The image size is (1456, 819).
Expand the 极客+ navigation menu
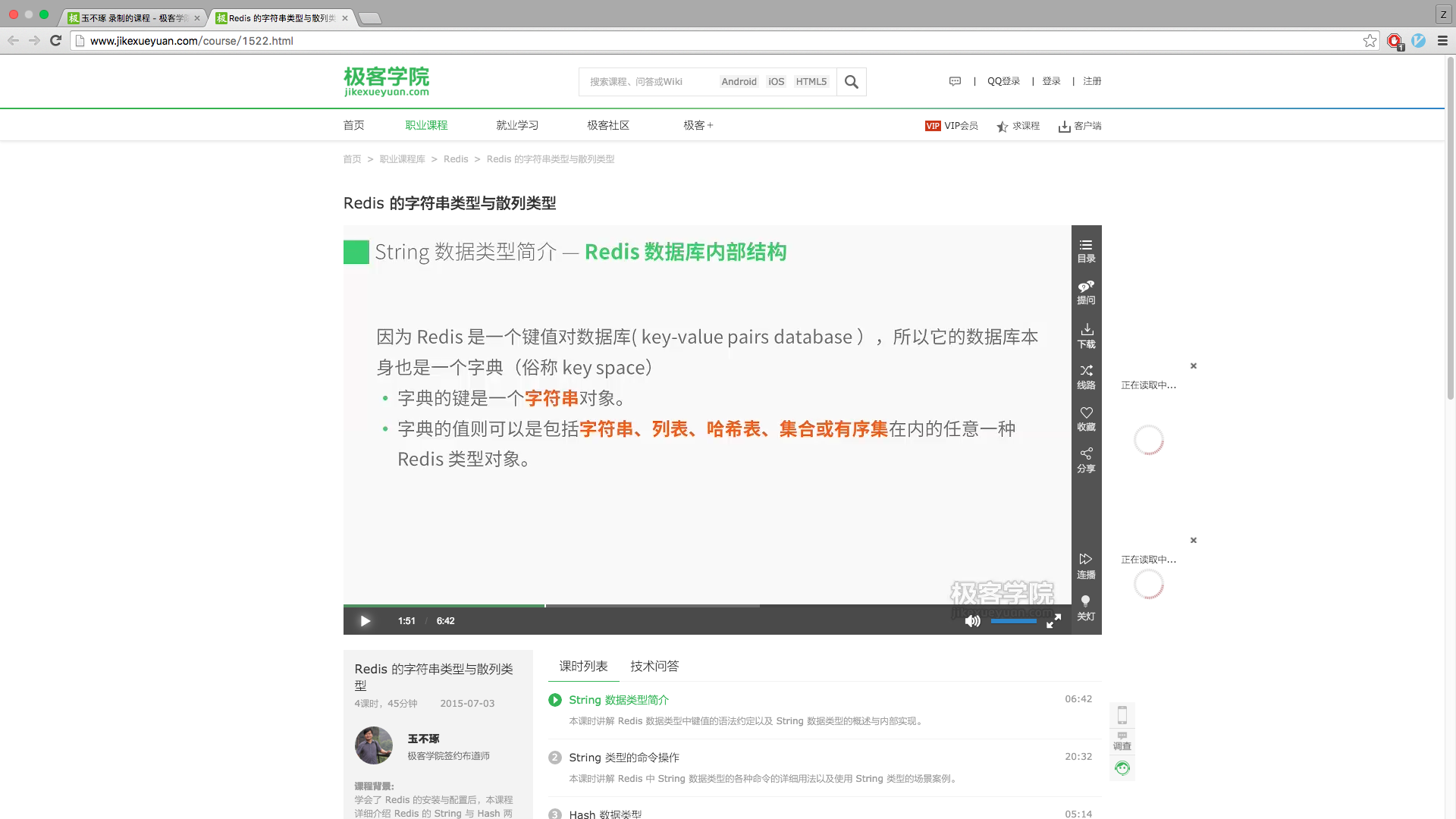pos(698,125)
